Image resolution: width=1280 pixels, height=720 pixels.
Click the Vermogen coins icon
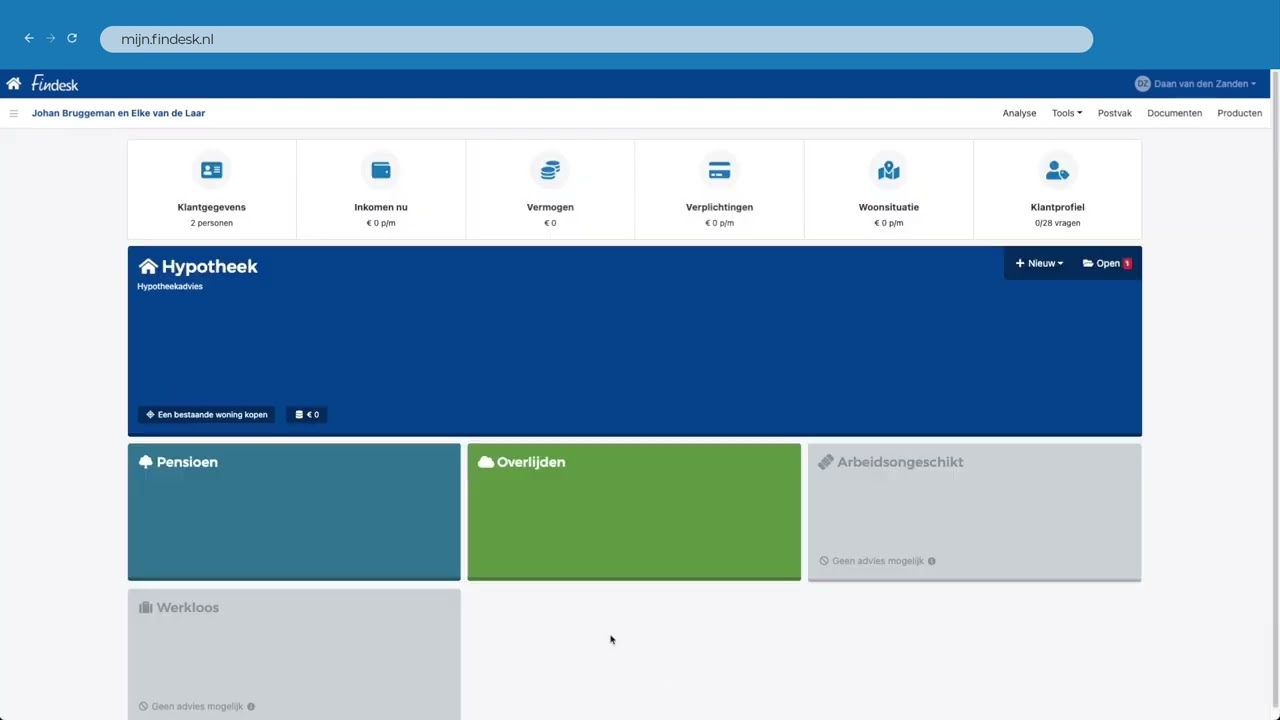(x=550, y=171)
